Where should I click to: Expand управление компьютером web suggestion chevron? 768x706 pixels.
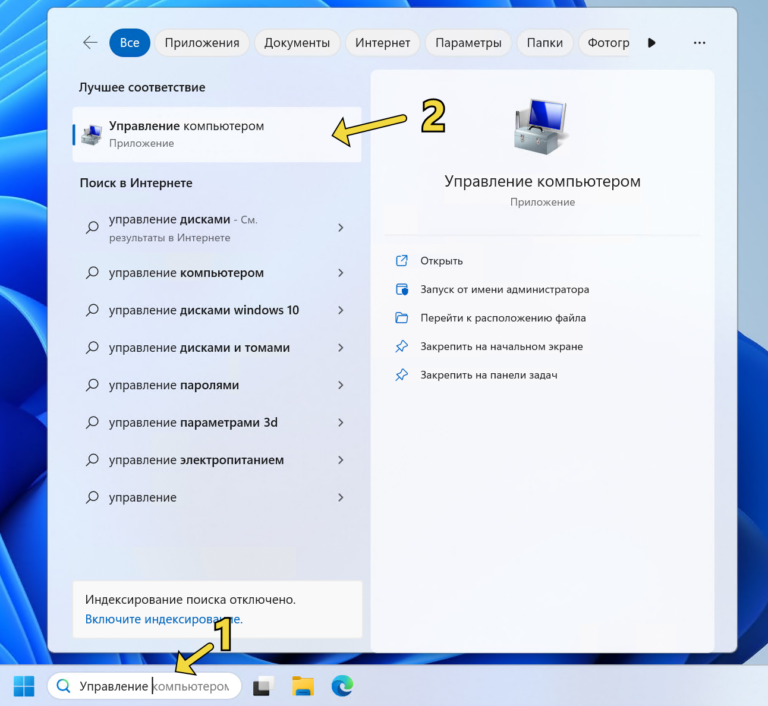[341, 273]
